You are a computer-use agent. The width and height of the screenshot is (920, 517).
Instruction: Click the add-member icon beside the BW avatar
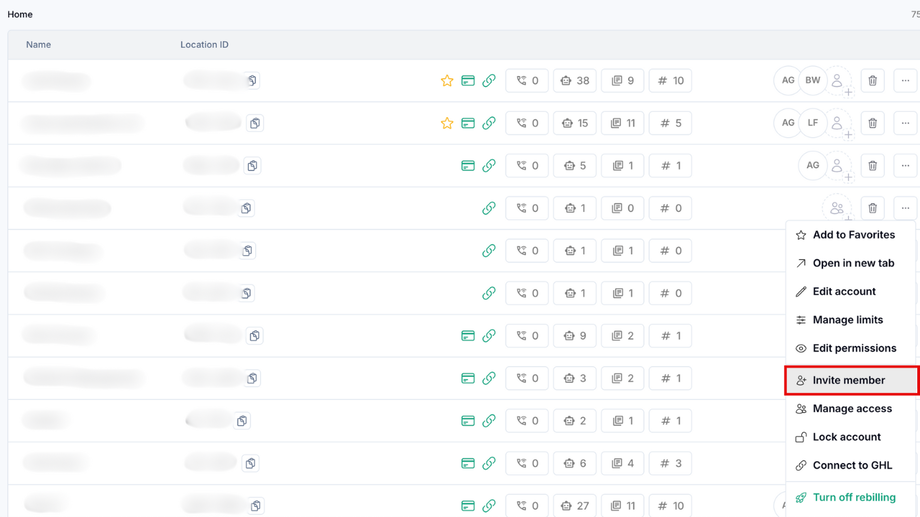838,81
